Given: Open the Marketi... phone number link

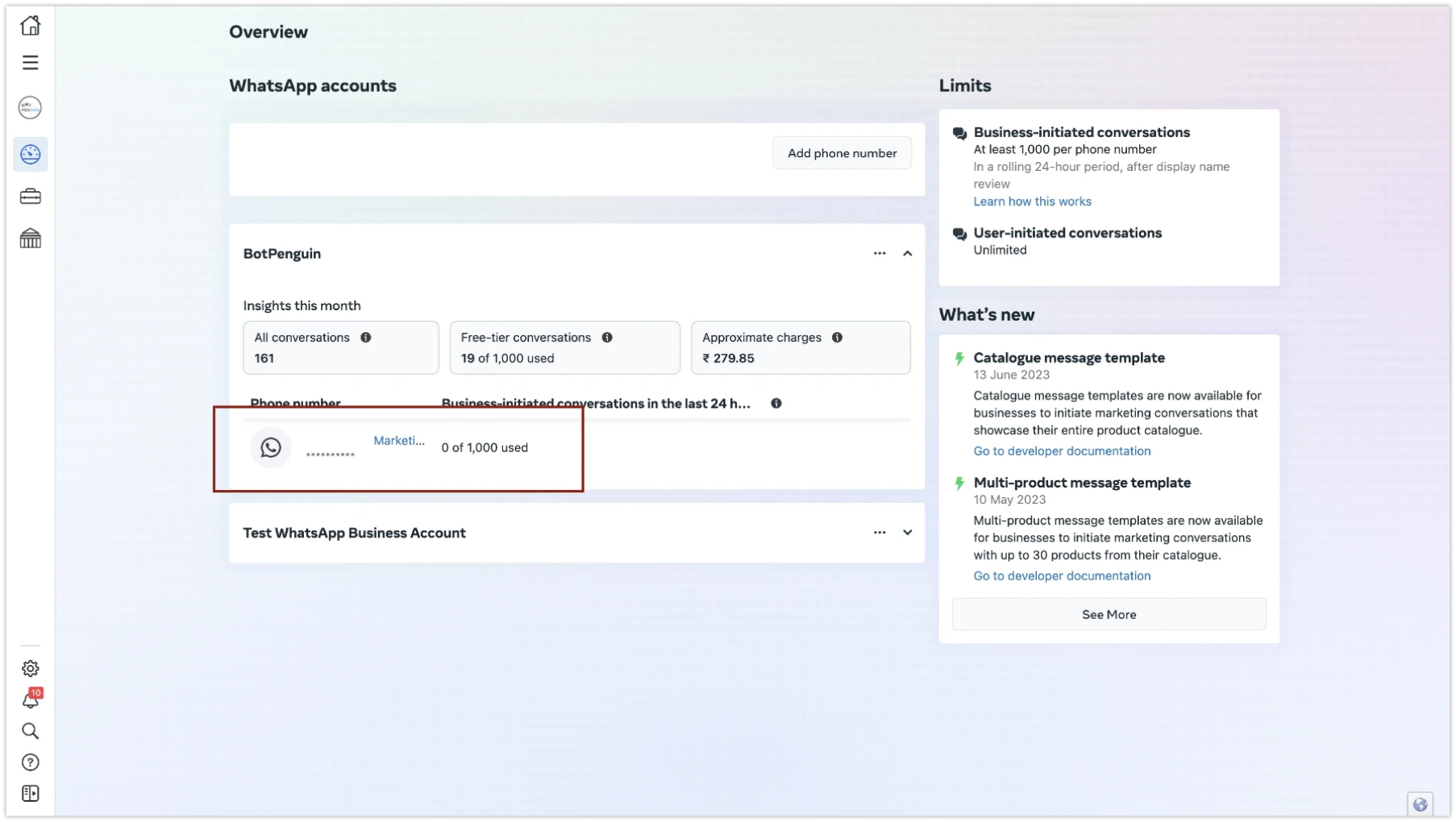Looking at the screenshot, I should pyautogui.click(x=398, y=441).
